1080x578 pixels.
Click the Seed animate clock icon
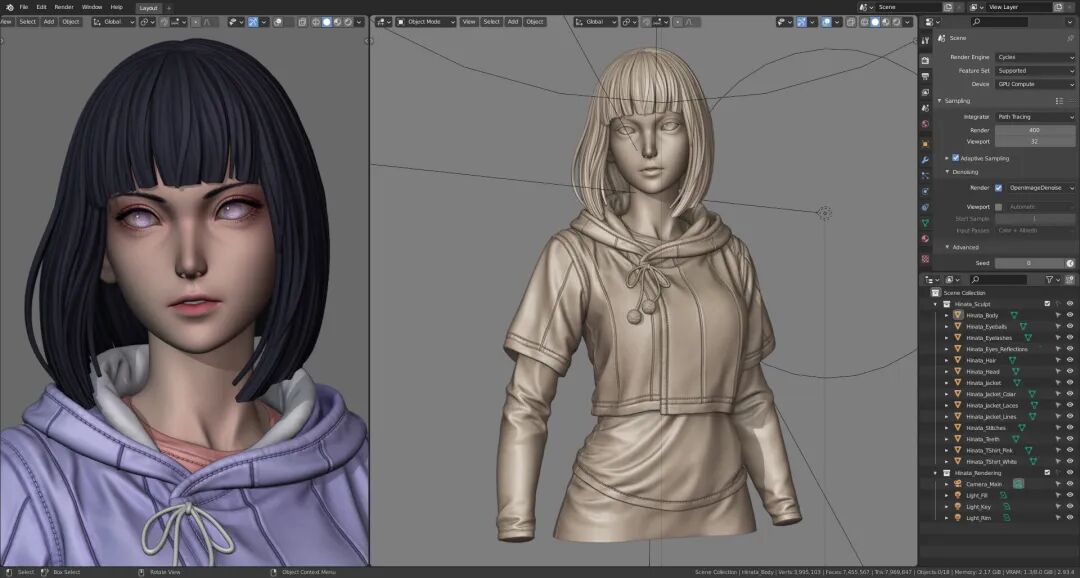tap(1070, 263)
